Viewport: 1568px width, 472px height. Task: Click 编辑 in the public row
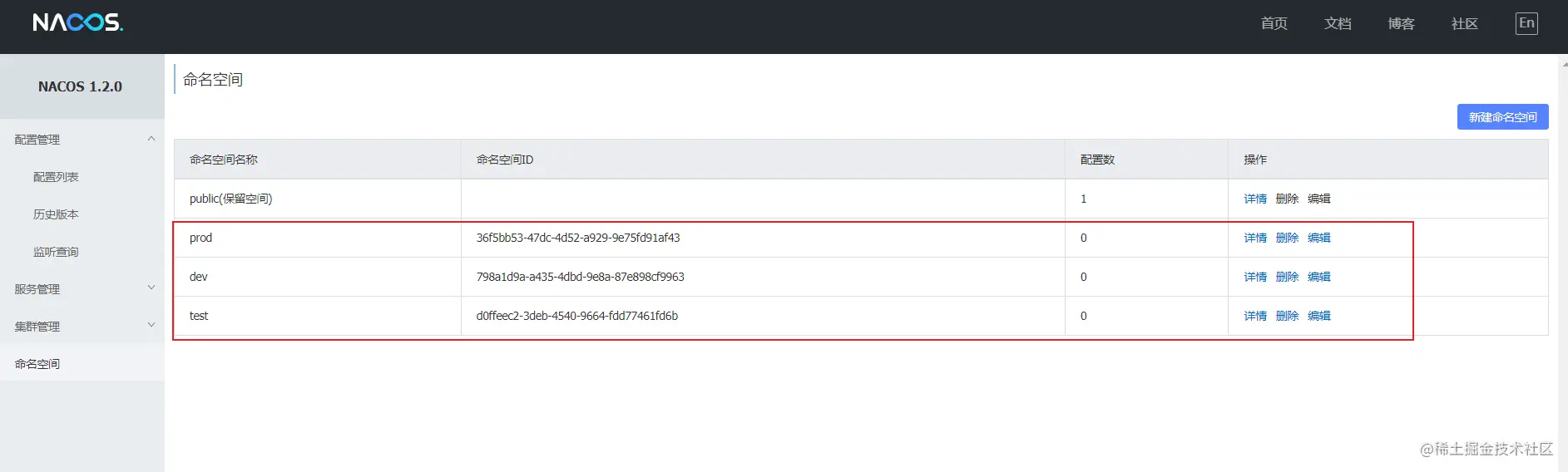point(1318,199)
